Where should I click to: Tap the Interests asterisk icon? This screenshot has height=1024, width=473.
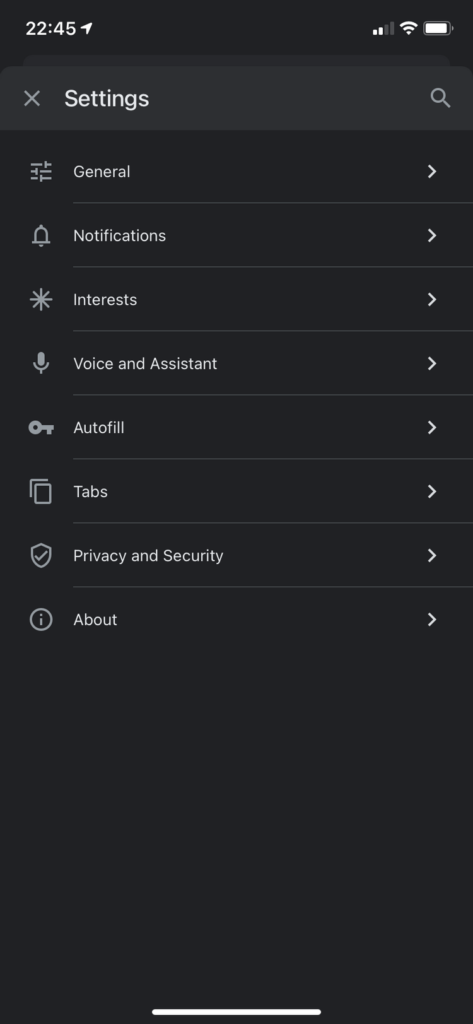[x=41, y=299]
